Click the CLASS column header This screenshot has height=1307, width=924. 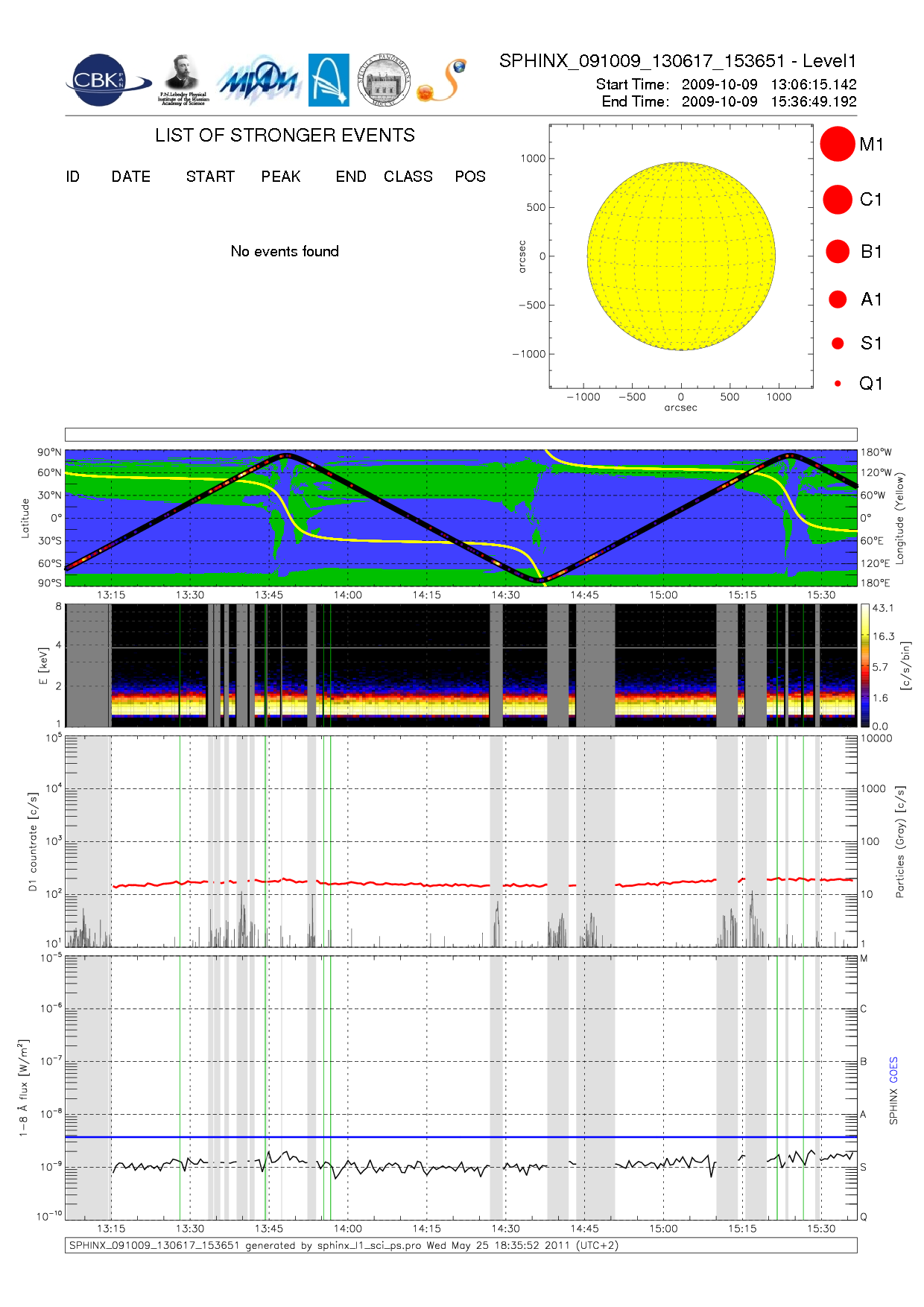pyautogui.click(x=408, y=177)
